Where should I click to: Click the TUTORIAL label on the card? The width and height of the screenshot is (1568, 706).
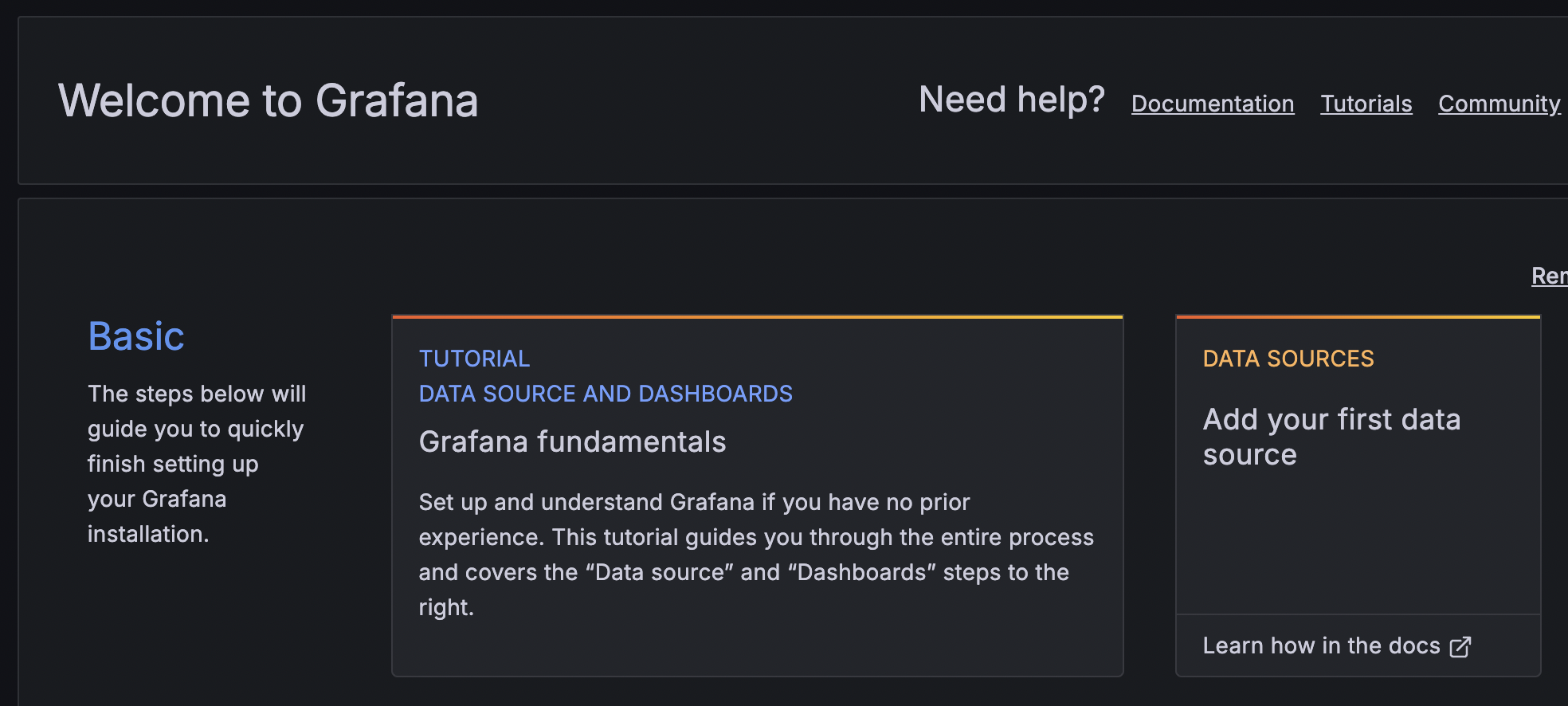(x=474, y=359)
